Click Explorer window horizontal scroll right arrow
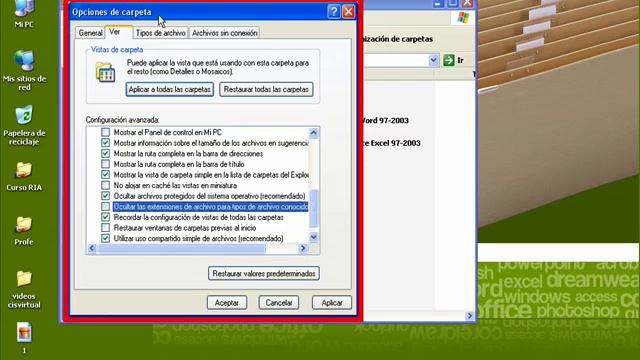 coord(469,316)
